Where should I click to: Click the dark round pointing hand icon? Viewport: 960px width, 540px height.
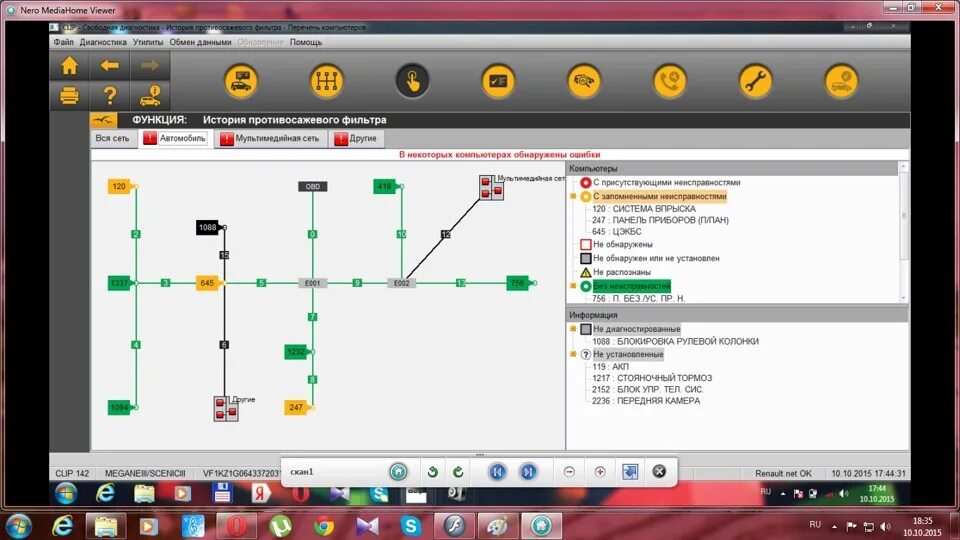tap(412, 81)
